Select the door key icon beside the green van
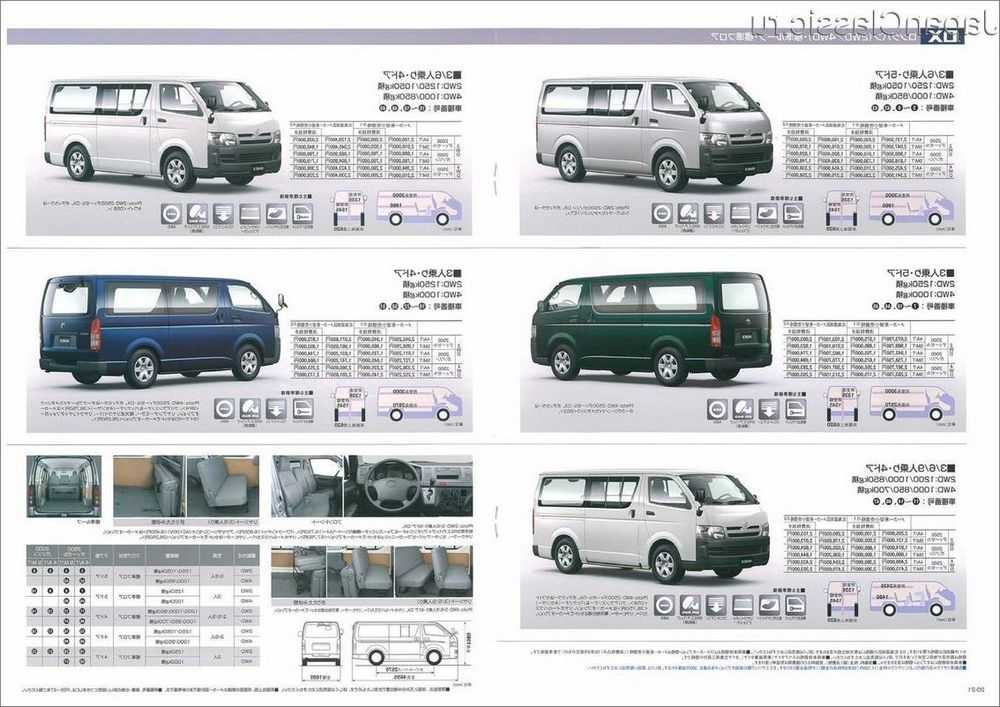 (795, 409)
